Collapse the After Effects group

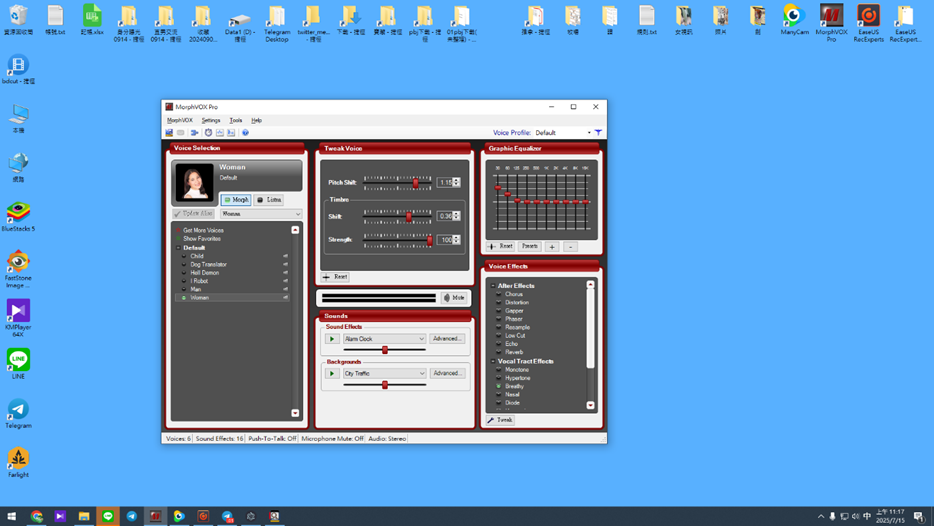pos(493,286)
